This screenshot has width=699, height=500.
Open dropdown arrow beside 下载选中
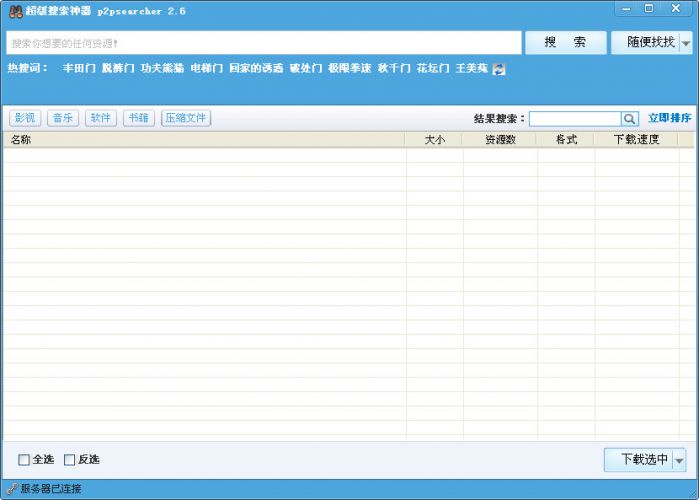pos(679,460)
